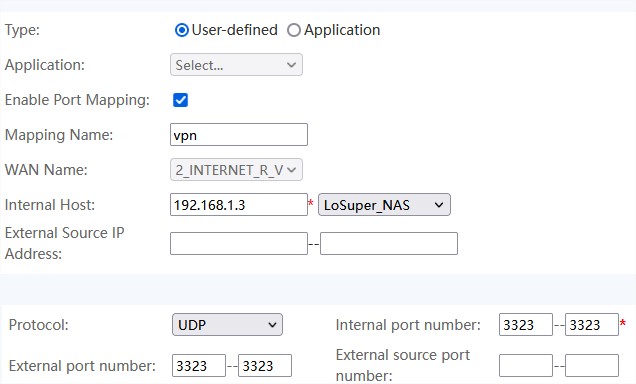The height and width of the screenshot is (384, 636).
Task: Click the Internal port number start field
Action: (526, 324)
